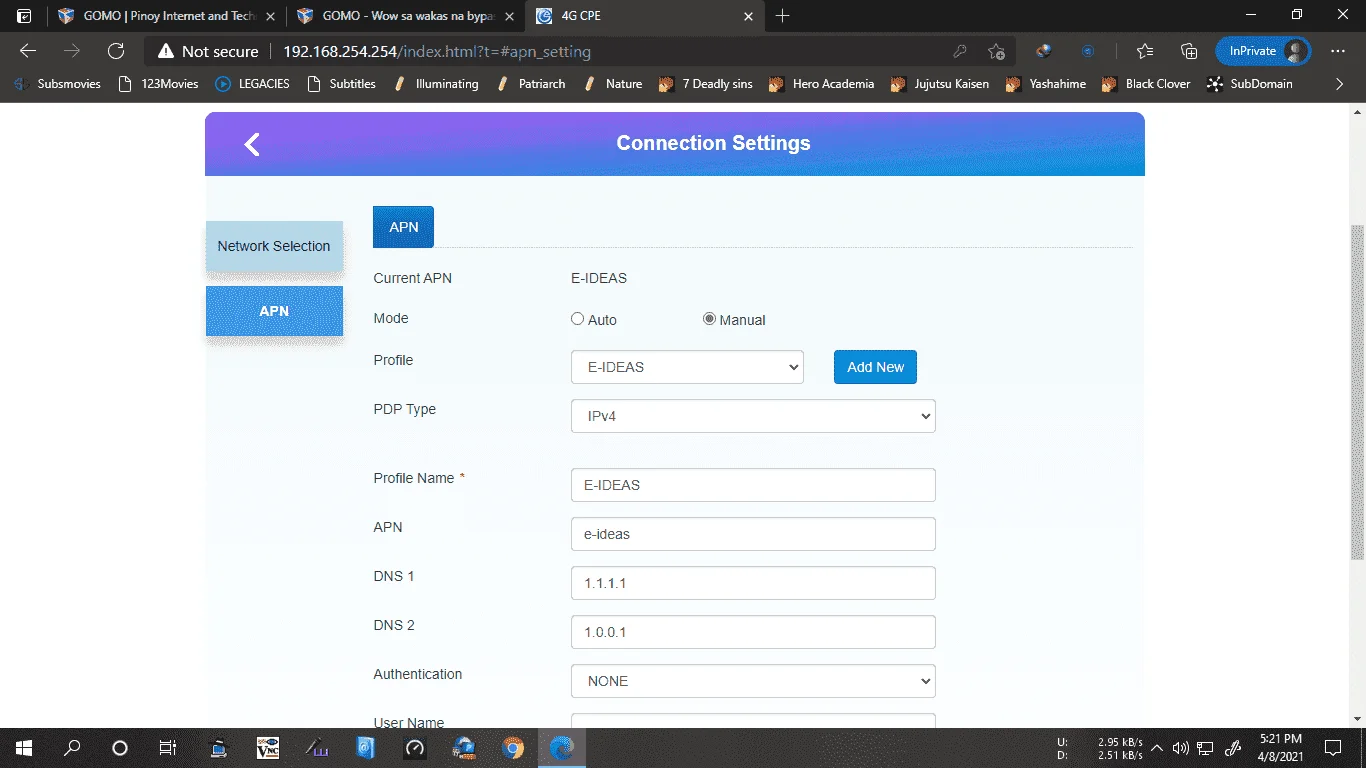Click the browser address bar URL
This screenshot has height=768, width=1366.
click(437, 51)
